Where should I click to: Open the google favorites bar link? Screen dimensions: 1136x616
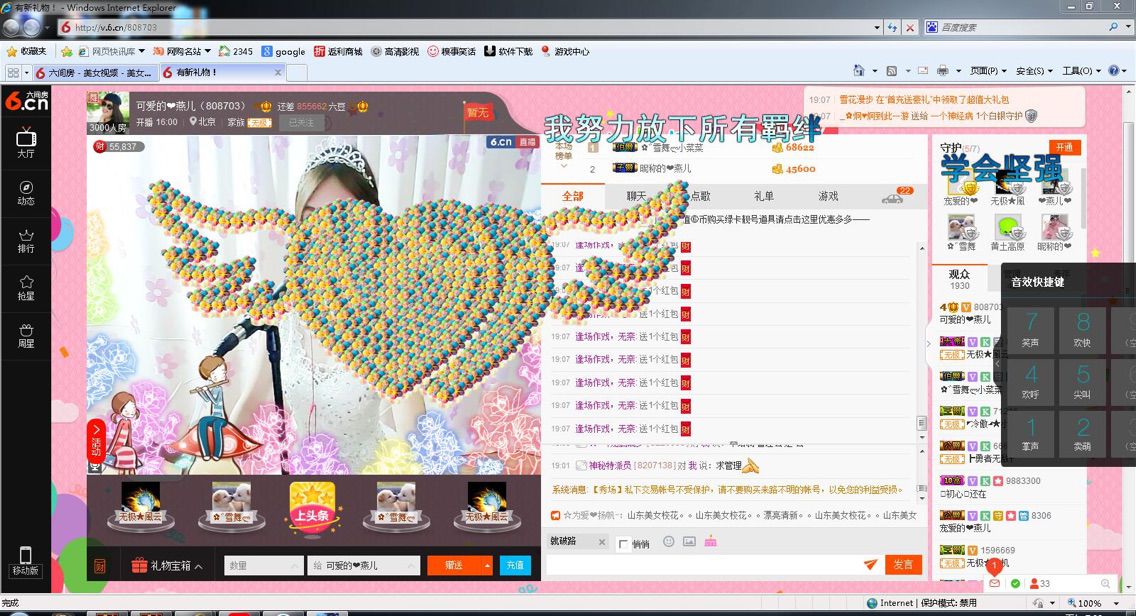[283, 51]
